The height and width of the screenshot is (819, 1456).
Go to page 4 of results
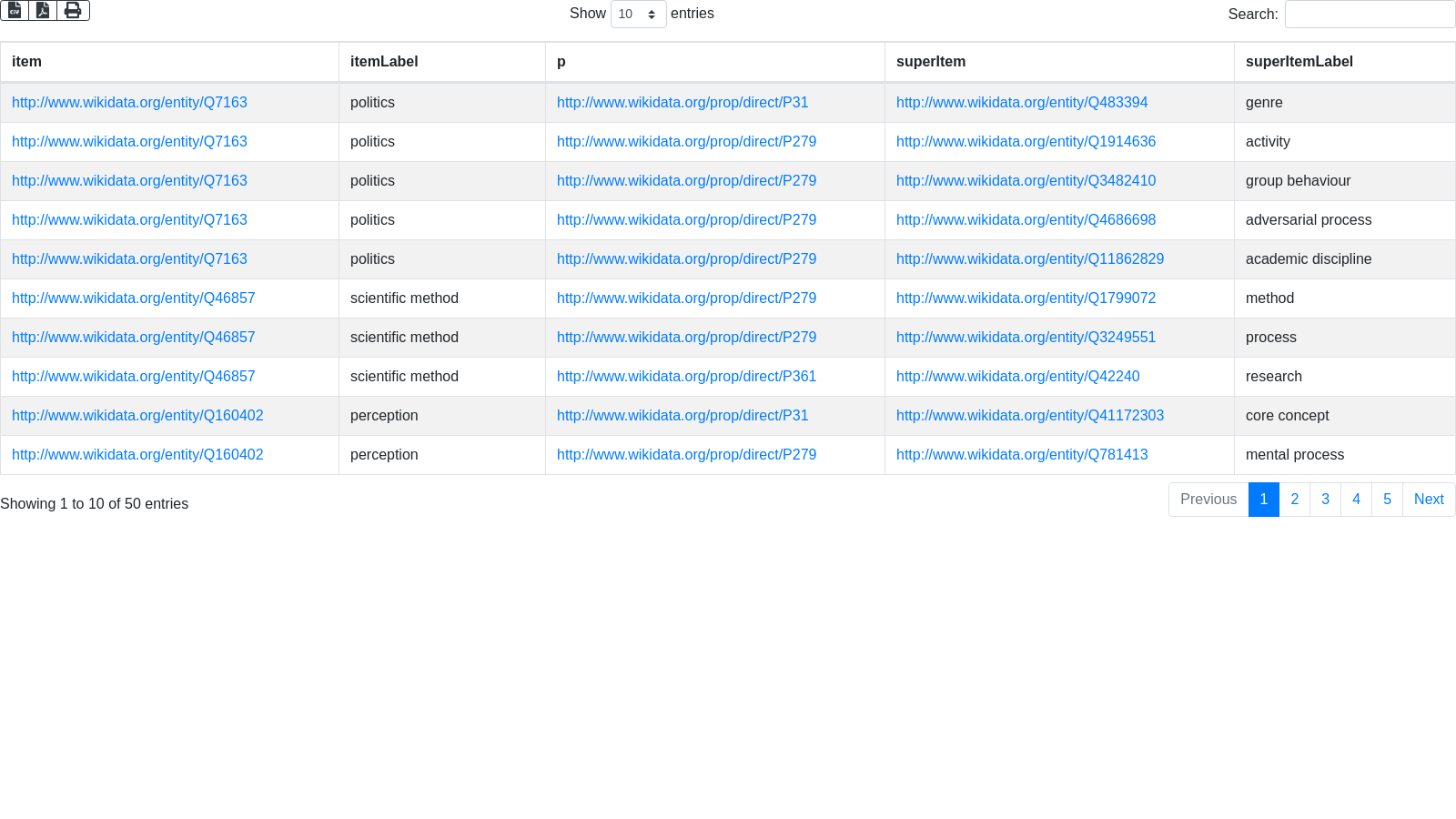1356,500
